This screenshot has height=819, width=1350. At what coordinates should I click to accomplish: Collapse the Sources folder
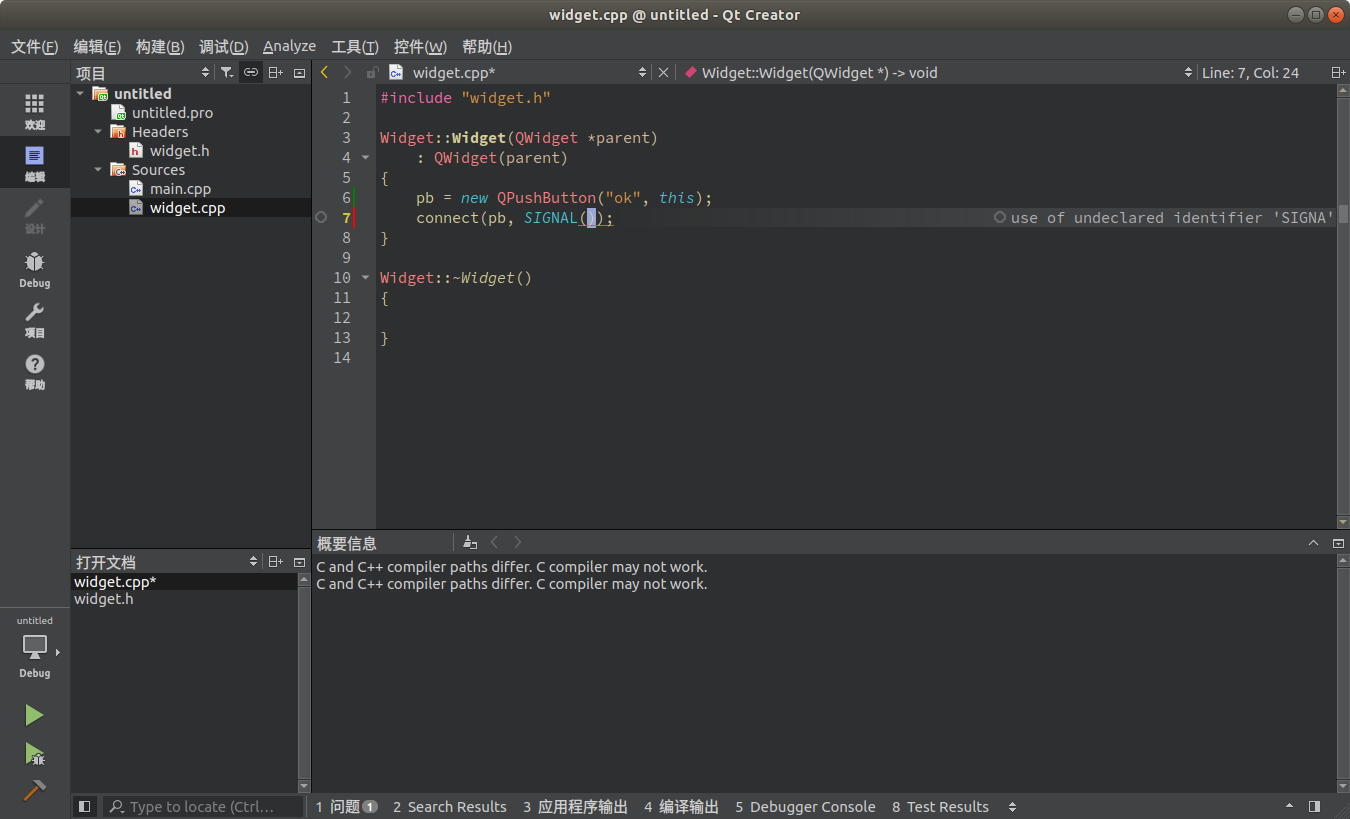tap(99, 169)
